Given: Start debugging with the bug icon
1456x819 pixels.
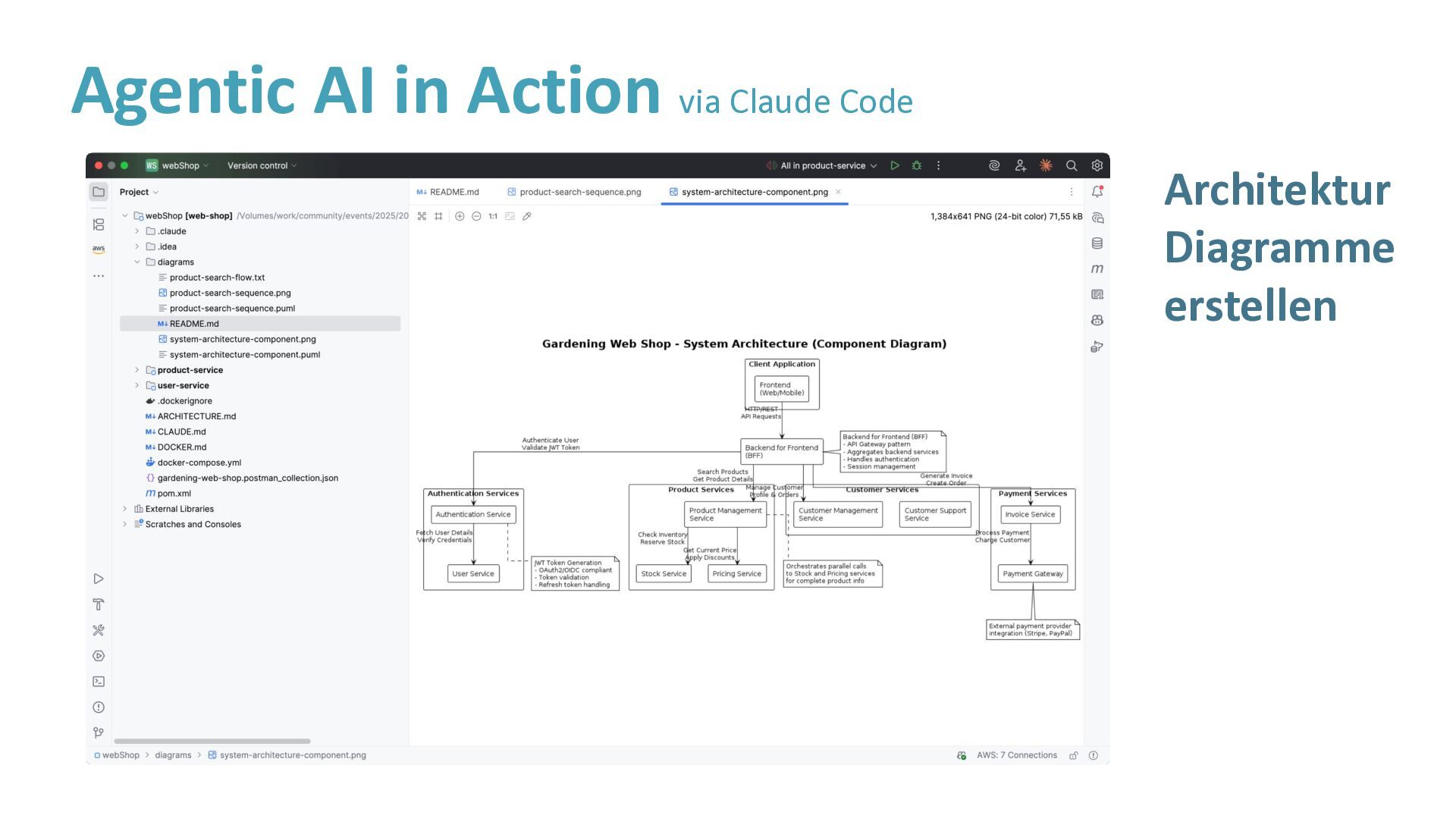Looking at the screenshot, I should tap(917, 165).
